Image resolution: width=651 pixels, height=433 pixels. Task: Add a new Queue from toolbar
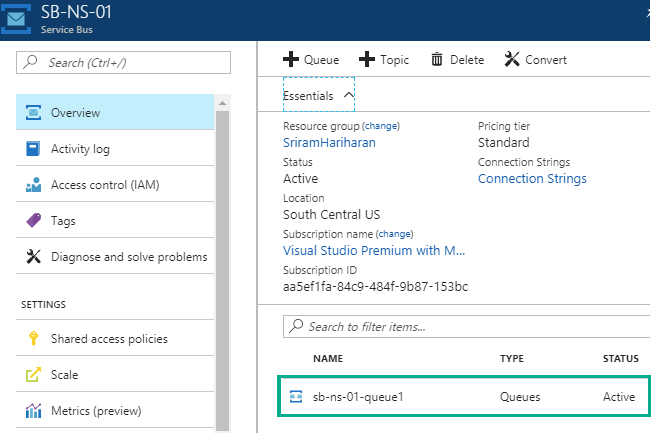coord(311,60)
